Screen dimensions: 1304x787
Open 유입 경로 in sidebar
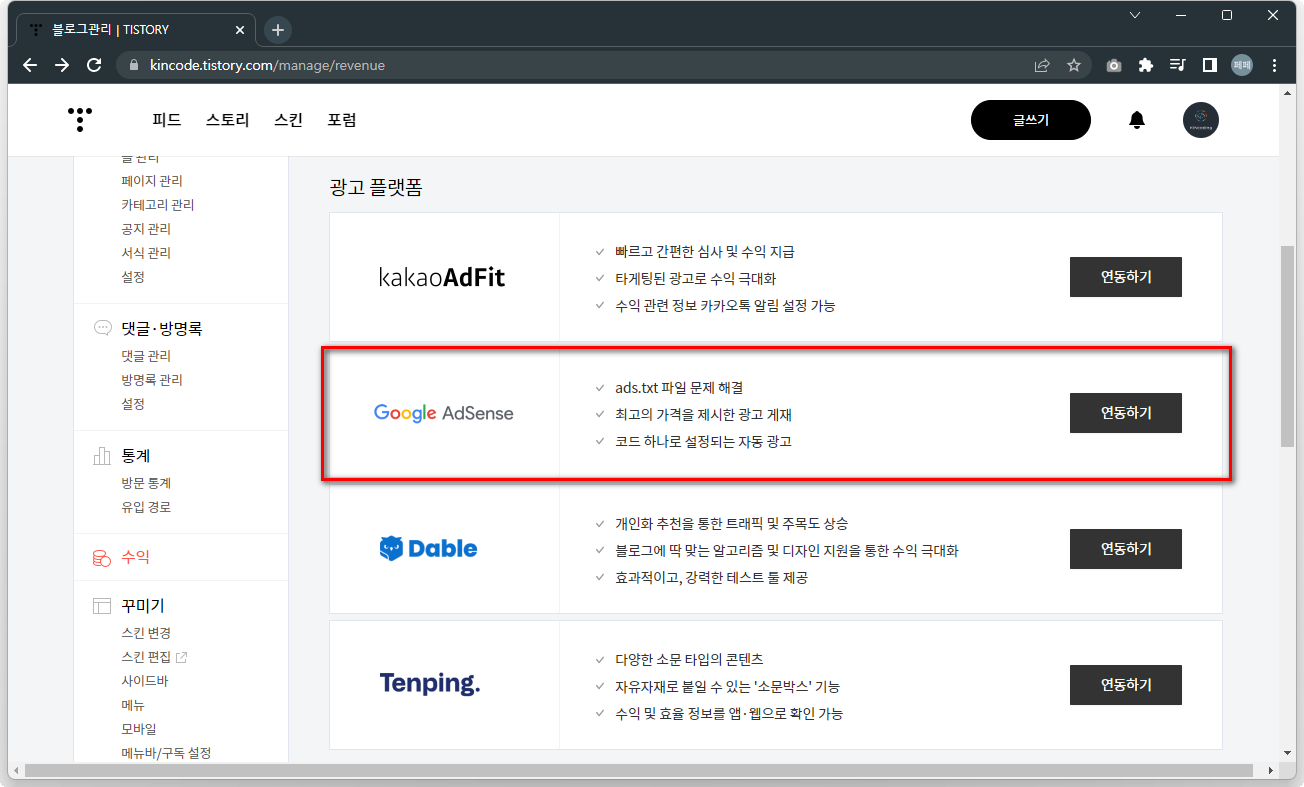pyautogui.click(x=146, y=507)
